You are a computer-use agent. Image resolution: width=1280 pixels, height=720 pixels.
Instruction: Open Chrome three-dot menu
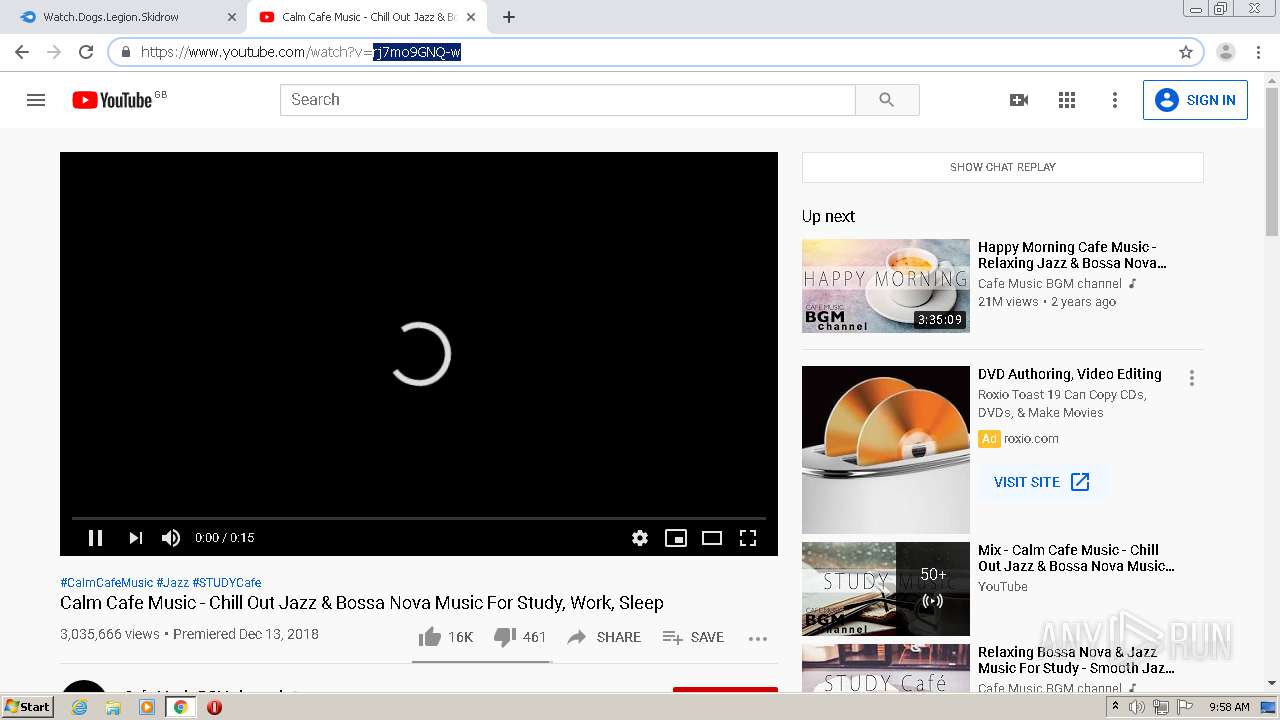coord(1258,52)
